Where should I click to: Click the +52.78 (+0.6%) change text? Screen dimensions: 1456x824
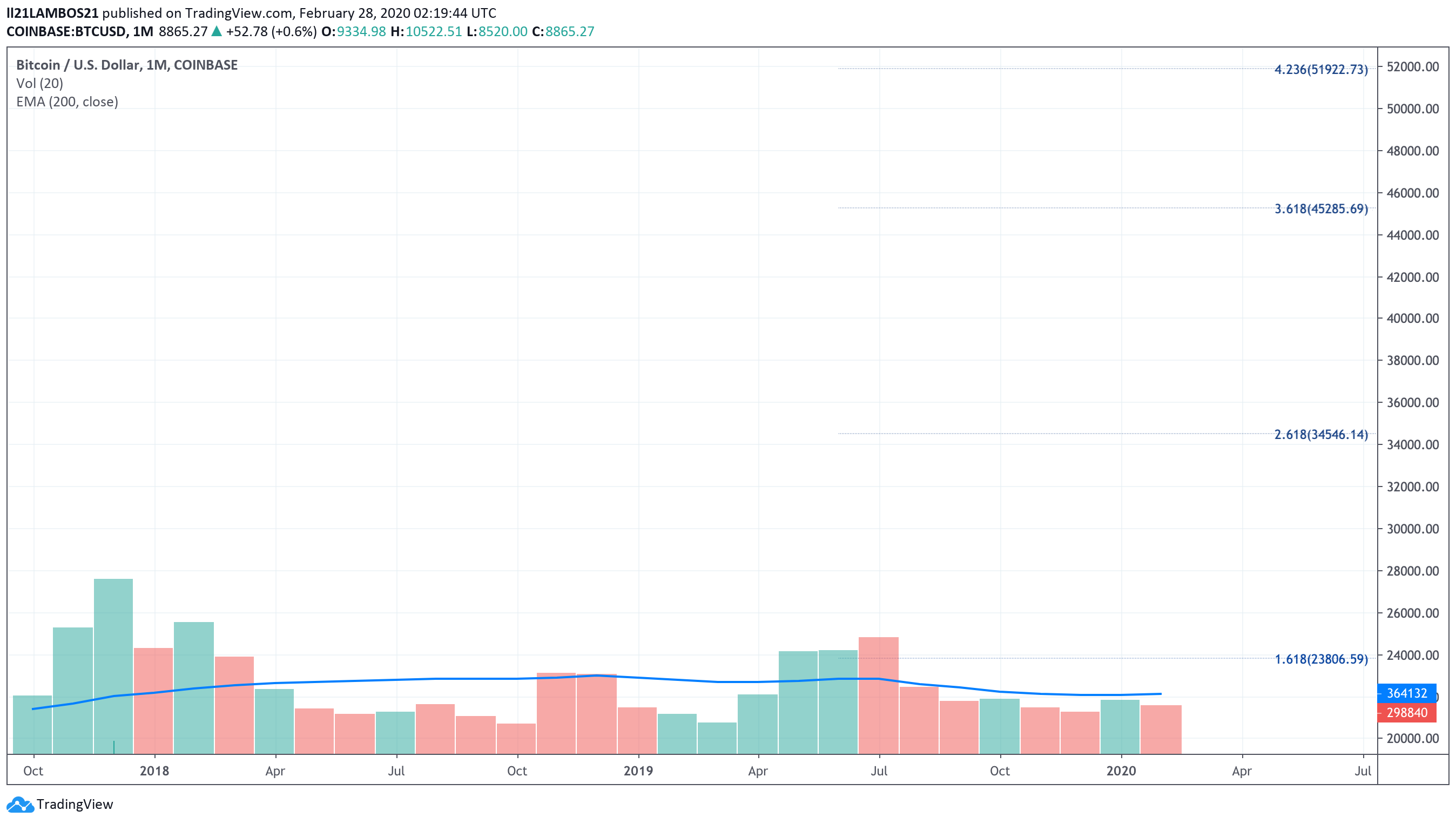271,31
